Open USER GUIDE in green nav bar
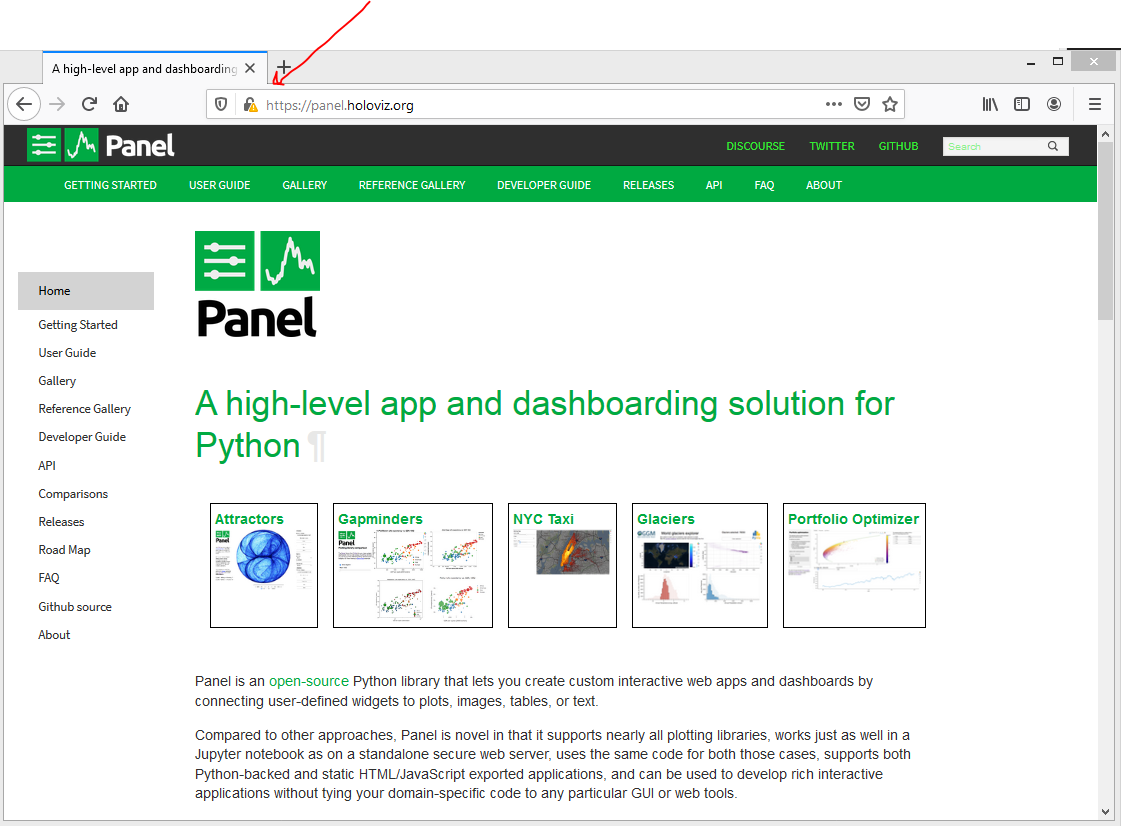The height and width of the screenshot is (826, 1121). coord(219,185)
